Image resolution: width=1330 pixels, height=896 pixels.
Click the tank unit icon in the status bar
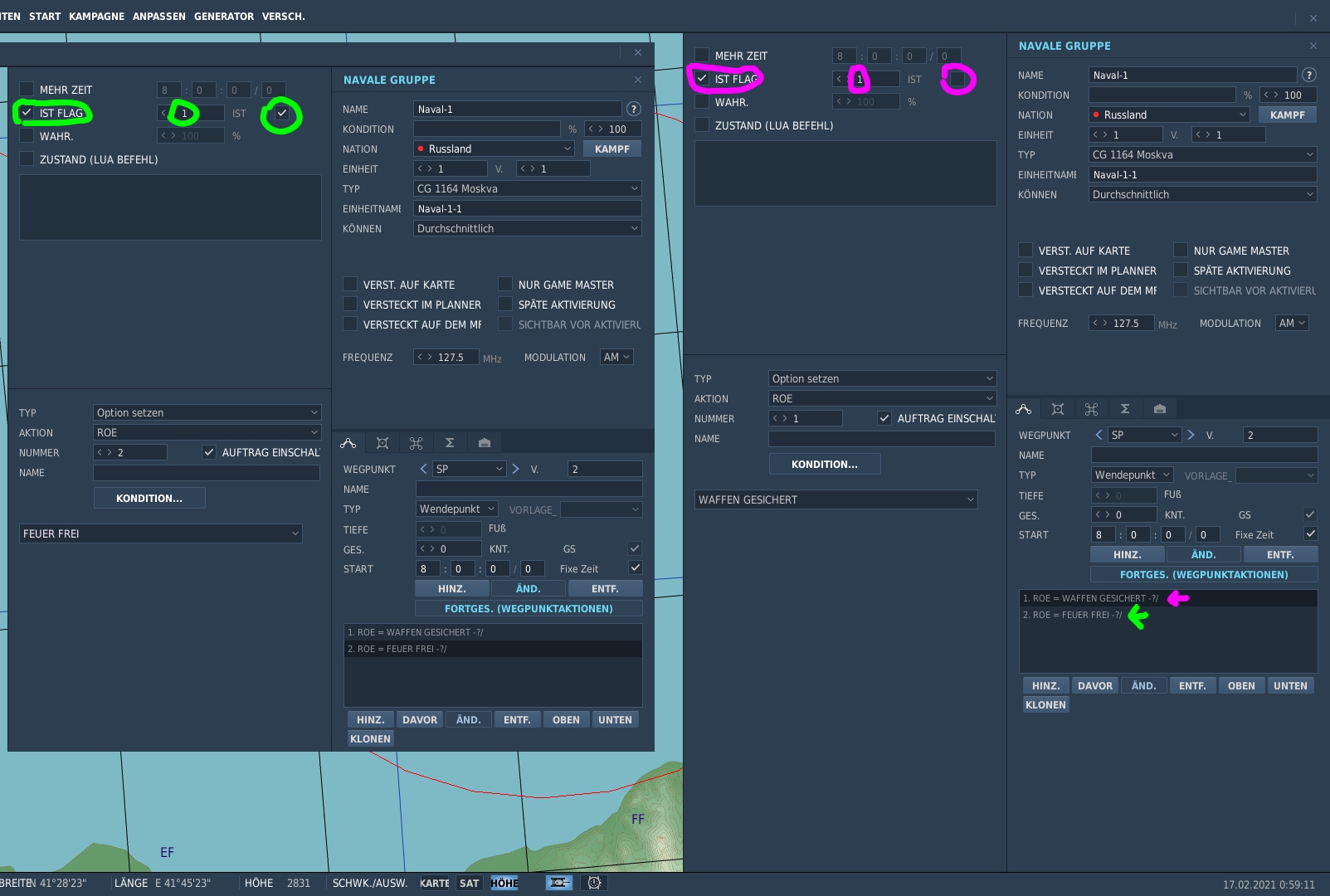coord(559,883)
